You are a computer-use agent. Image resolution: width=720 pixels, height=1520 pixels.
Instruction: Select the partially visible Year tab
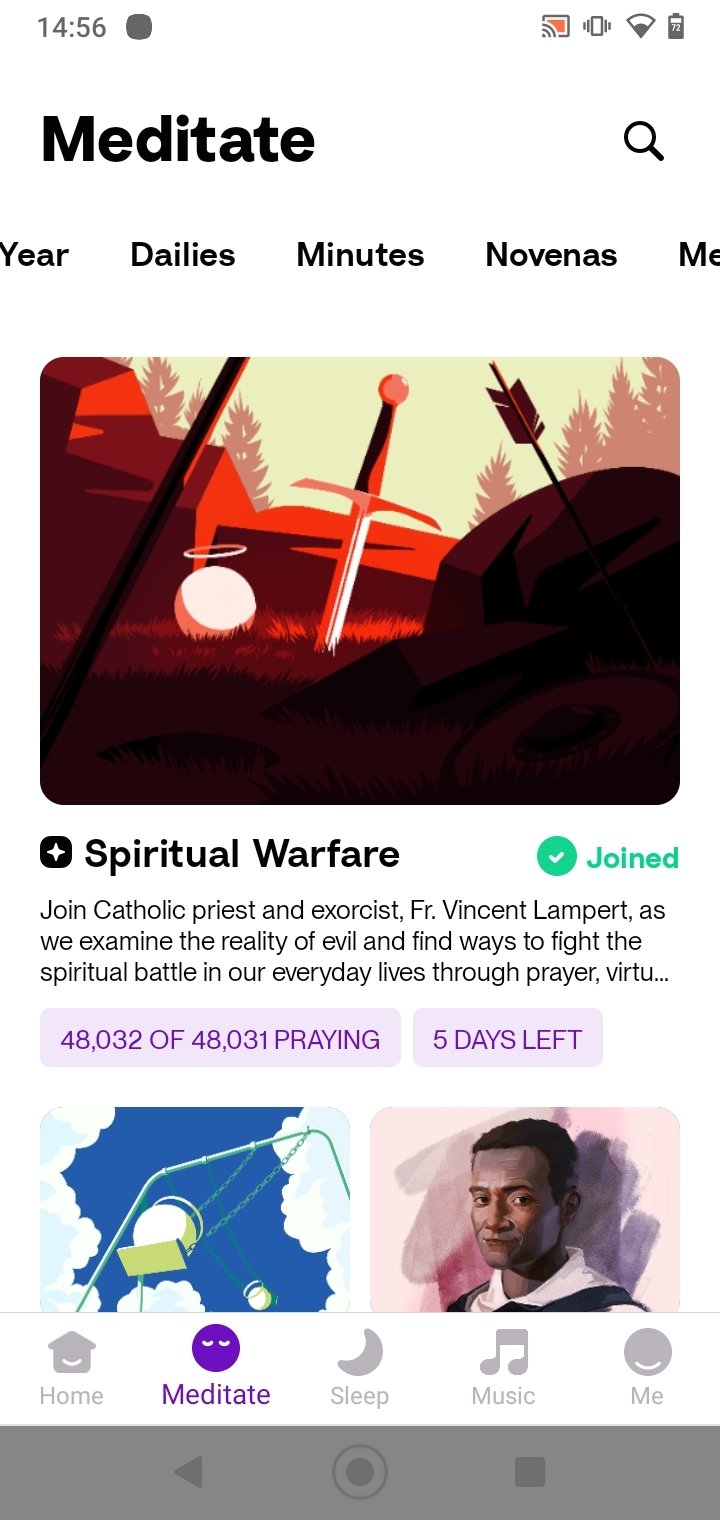pos(34,255)
